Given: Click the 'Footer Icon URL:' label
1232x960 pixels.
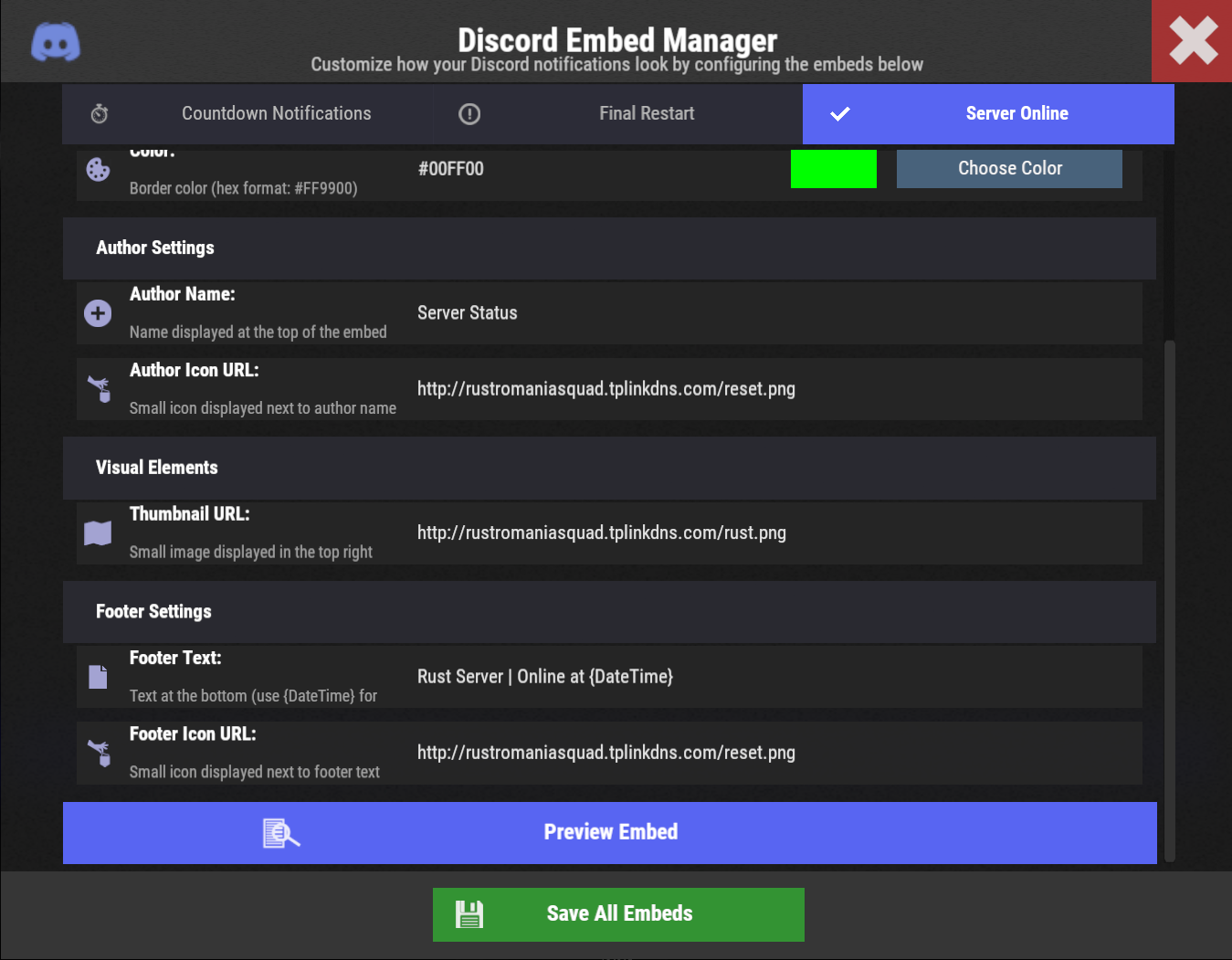Looking at the screenshot, I should [193, 733].
